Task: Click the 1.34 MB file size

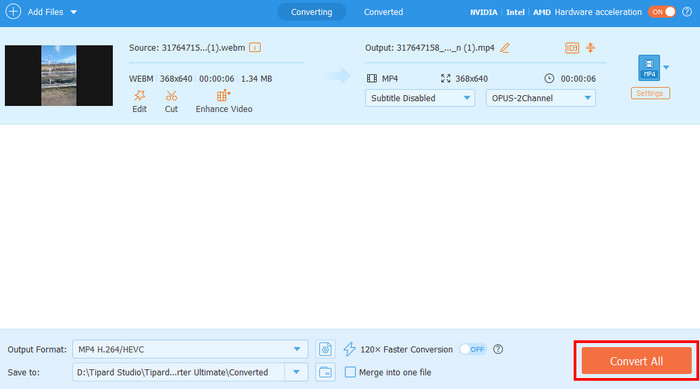Action: coord(256,79)
